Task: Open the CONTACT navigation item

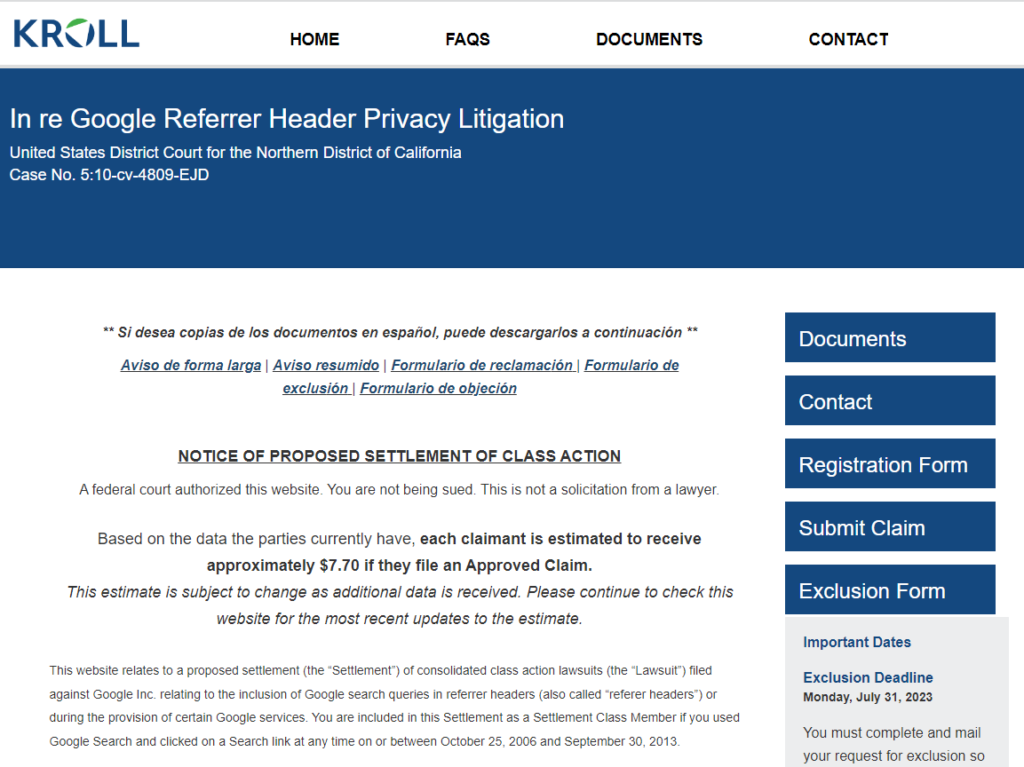Action: (x=848, y=39)
